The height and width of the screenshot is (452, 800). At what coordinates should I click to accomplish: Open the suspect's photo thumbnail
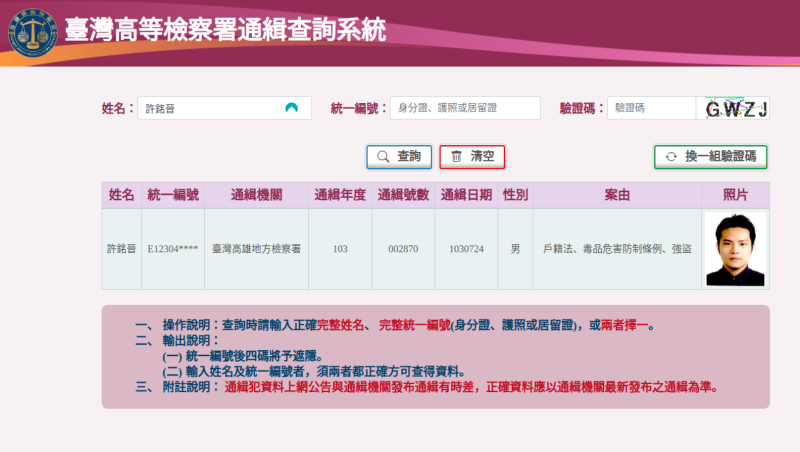[735, 249]
